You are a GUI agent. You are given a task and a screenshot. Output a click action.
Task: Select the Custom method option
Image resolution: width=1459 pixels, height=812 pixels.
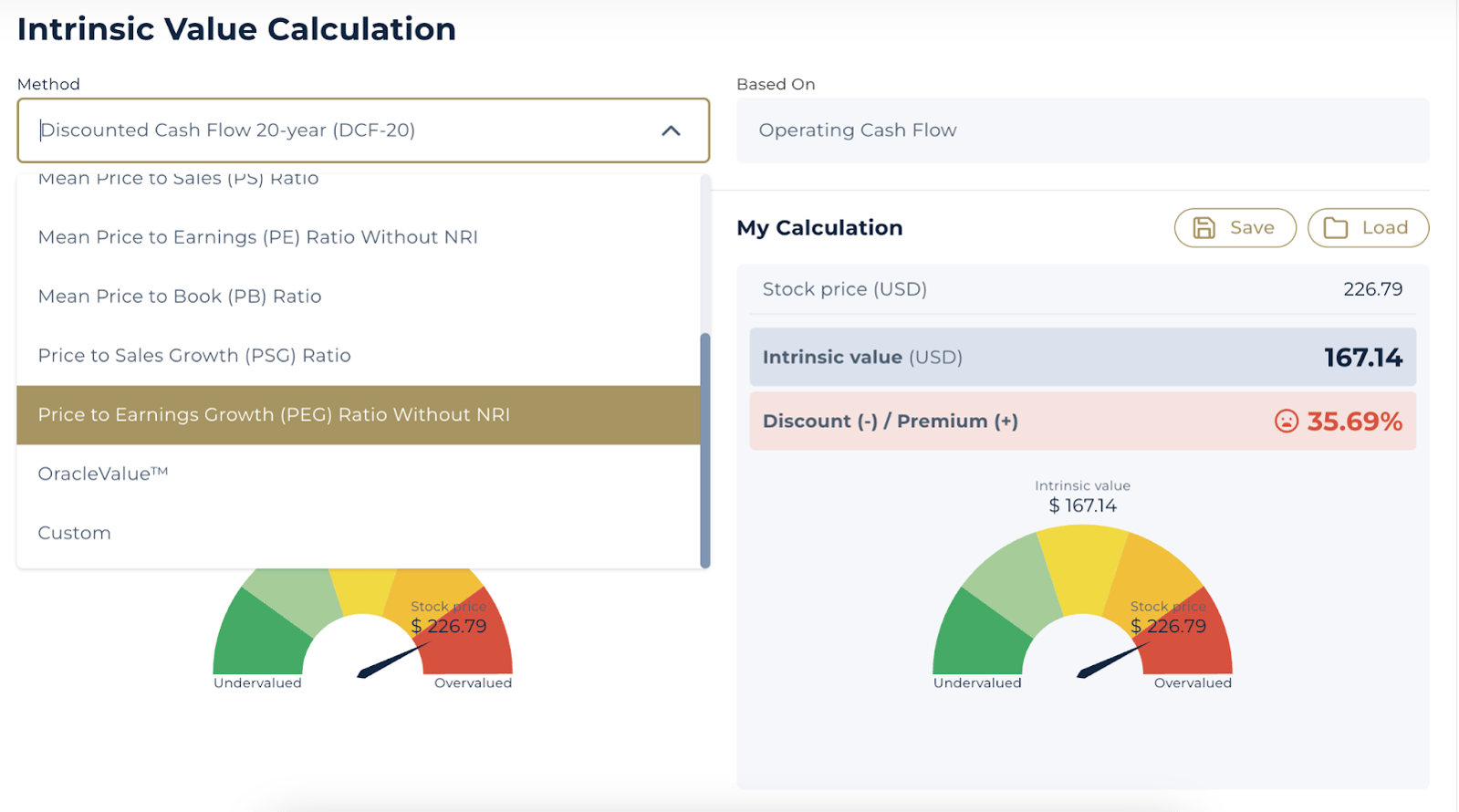click(x=75, y=533)
